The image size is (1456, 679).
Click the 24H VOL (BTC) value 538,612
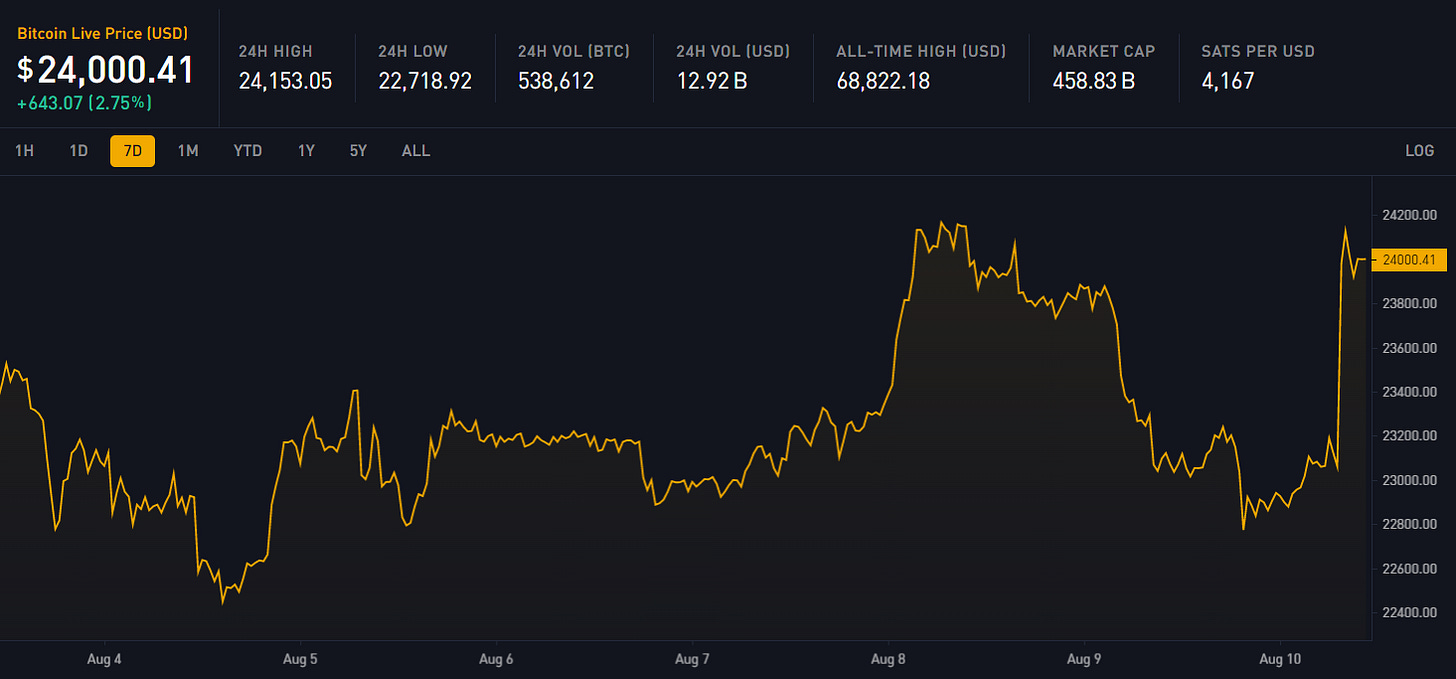(556, 81)
